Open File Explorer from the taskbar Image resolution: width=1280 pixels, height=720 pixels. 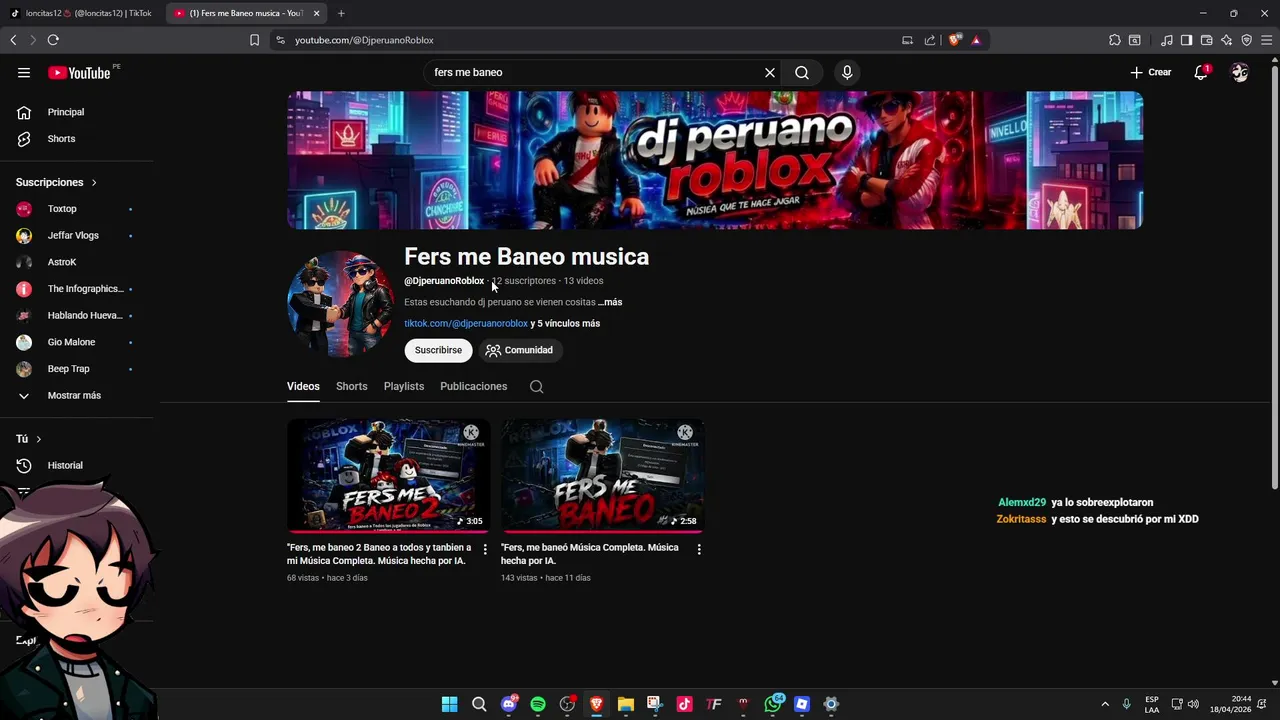[626, 704]
